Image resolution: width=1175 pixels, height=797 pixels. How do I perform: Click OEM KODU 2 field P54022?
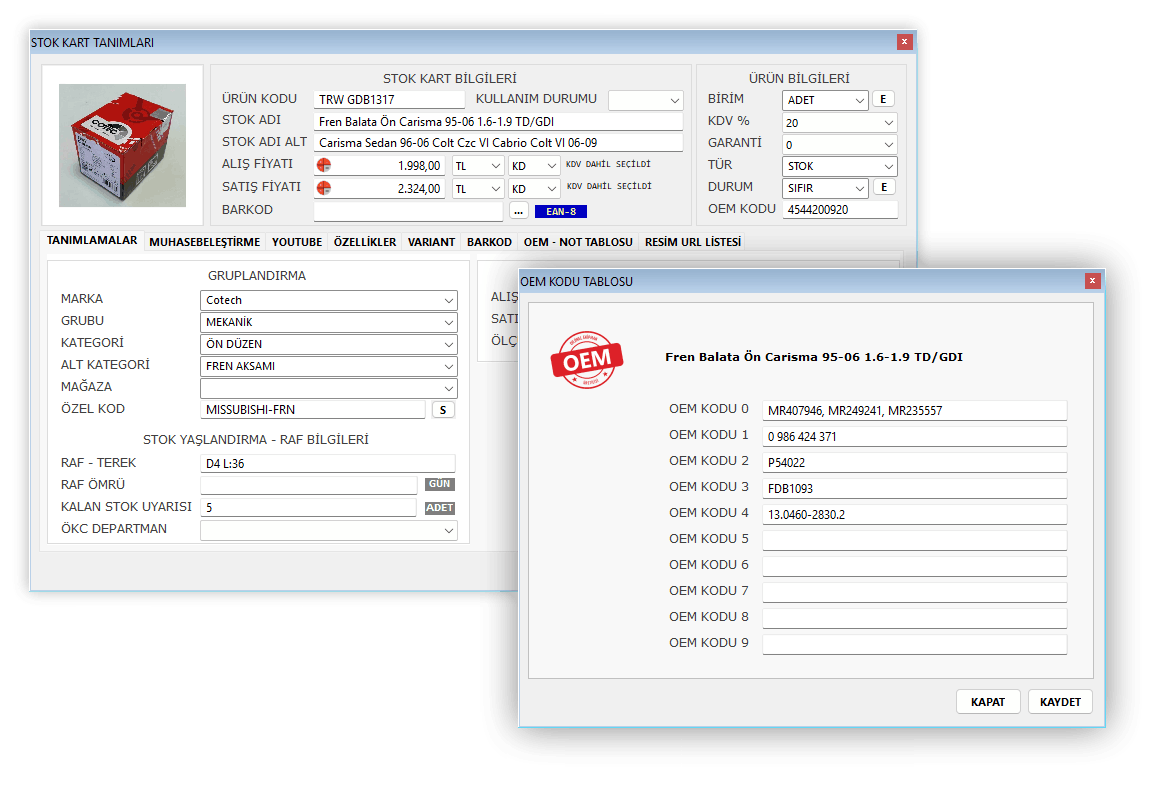[914, 463]
